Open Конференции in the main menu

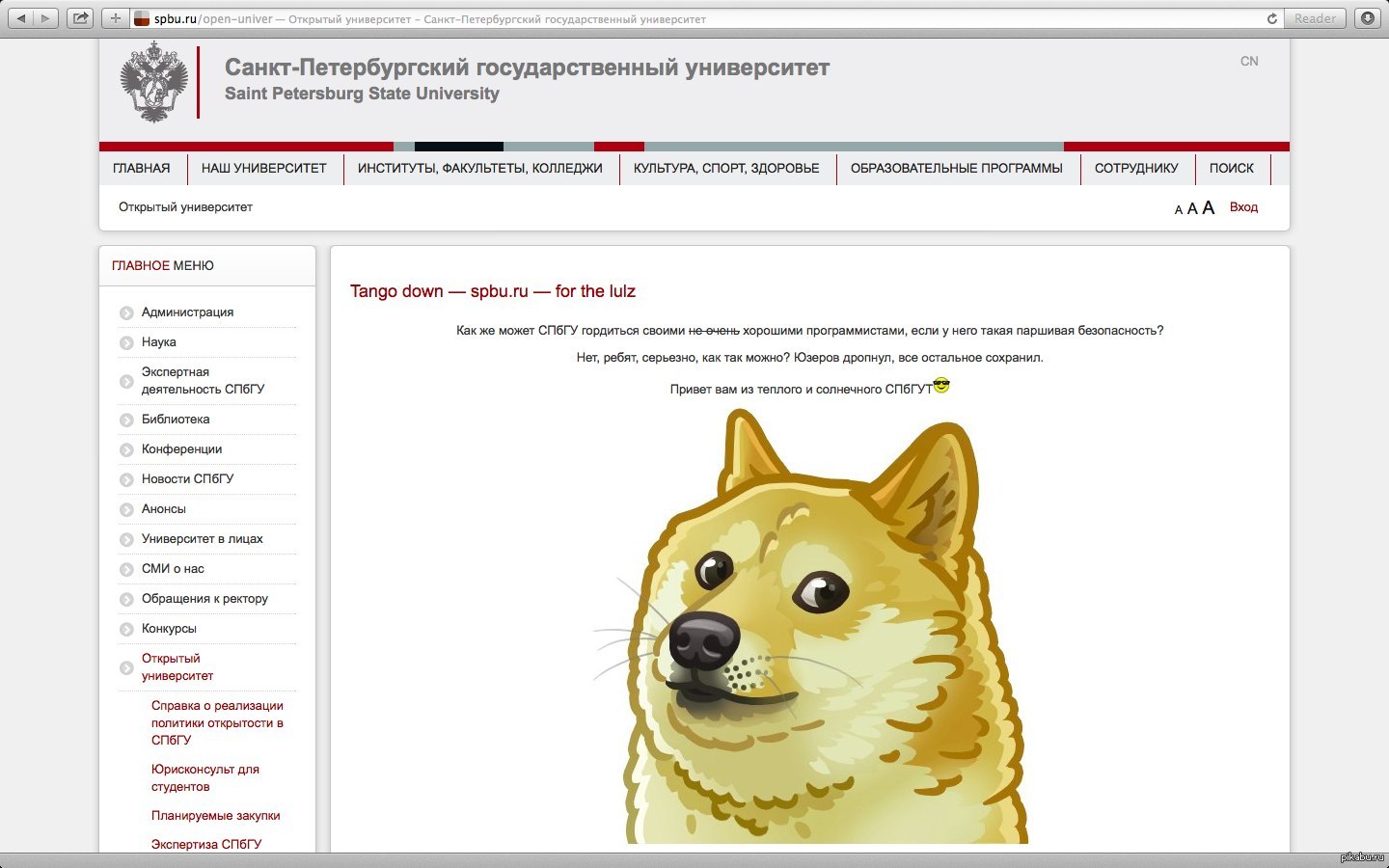[181, 448]
